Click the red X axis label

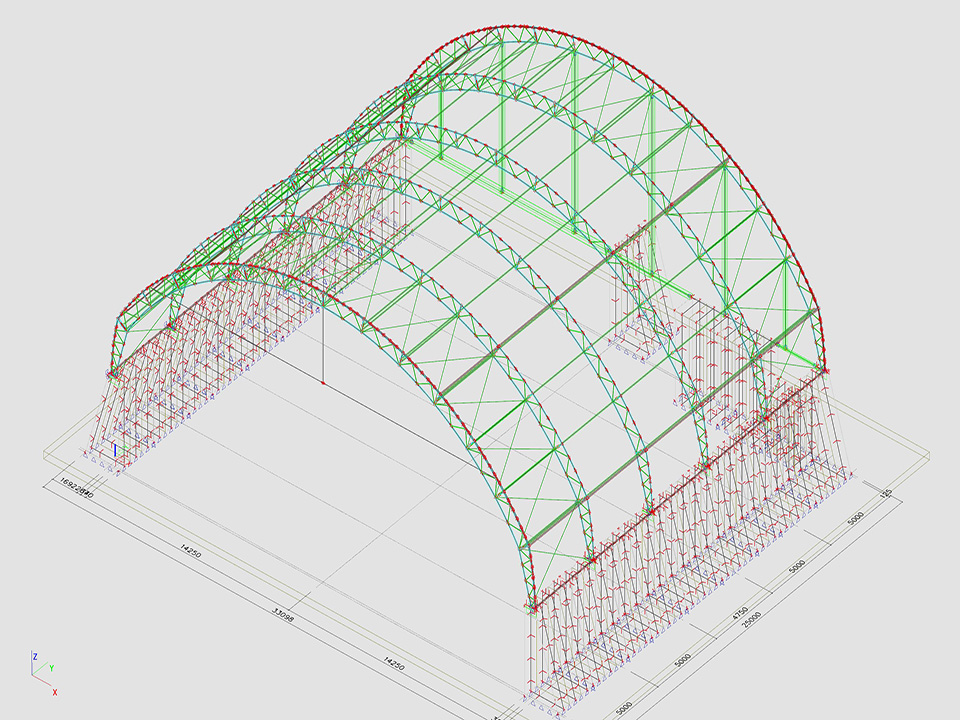point(55,692)
